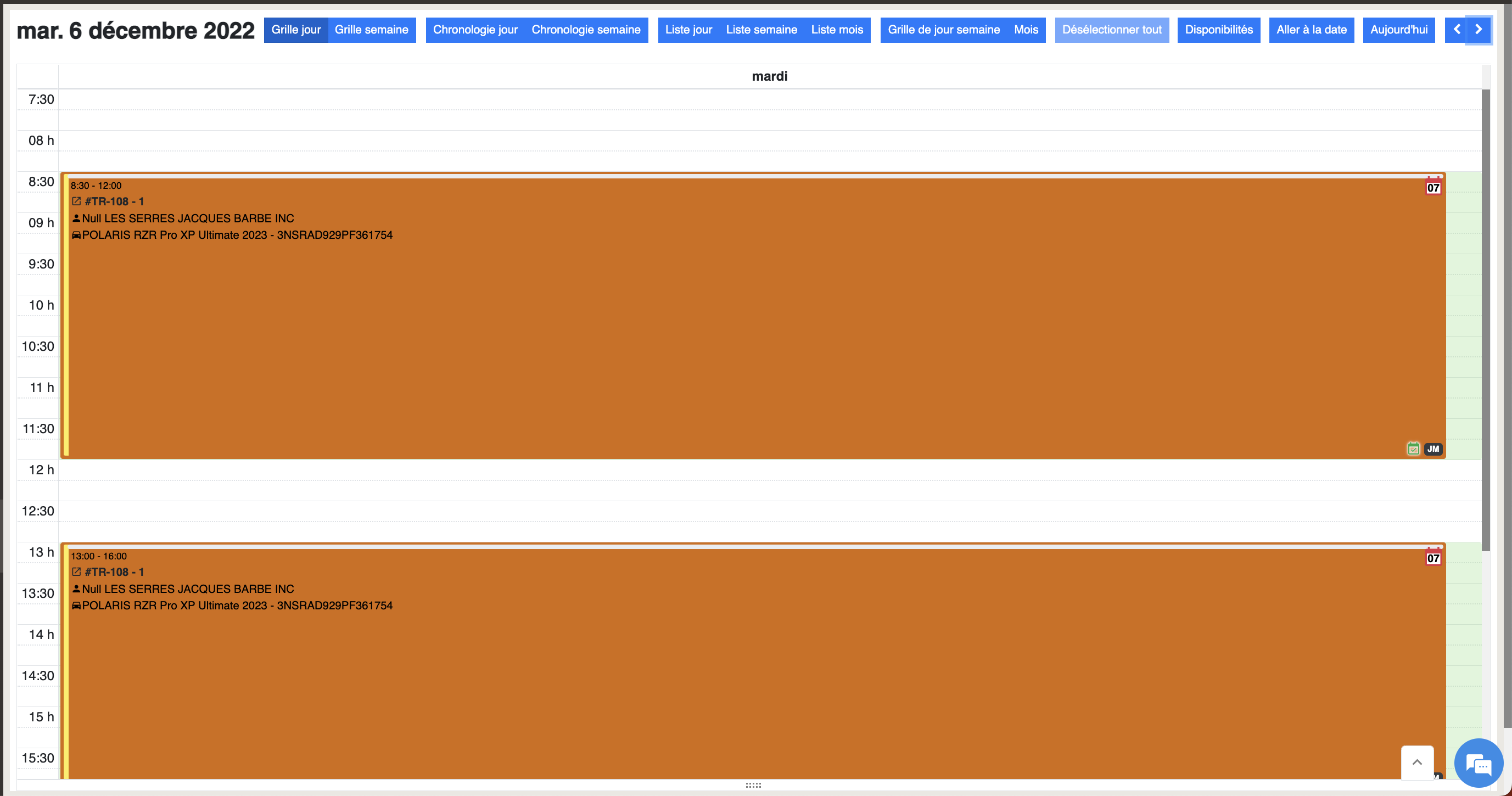Click the customer name in the 13:00 event
This screenshot has width=1512, height=796.
[x=188, y=589]
